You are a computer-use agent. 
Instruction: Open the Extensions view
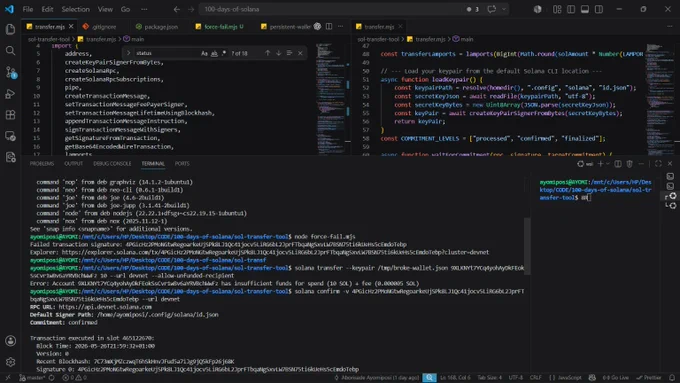tap(10, 115)
